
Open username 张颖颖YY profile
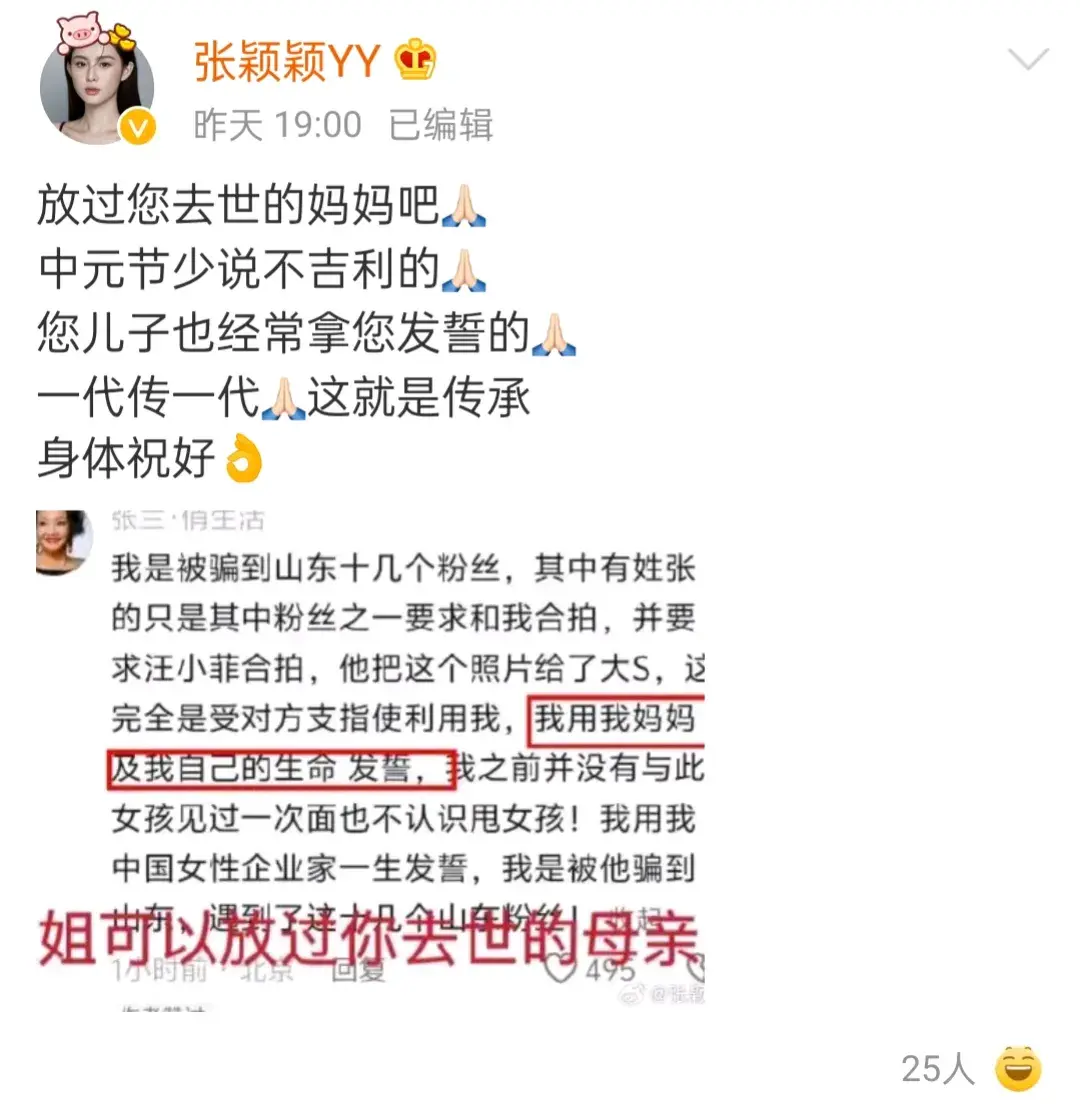click(287, 61)
